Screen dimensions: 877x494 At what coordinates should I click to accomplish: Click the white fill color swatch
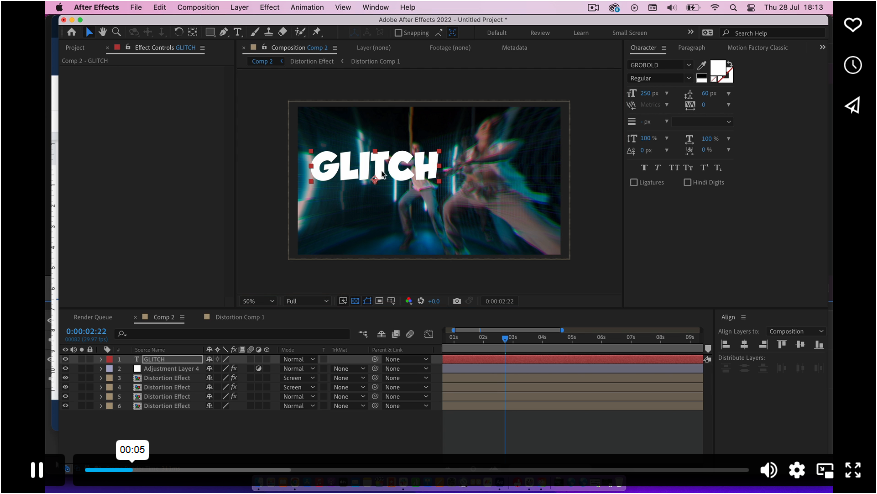pyautogui.click(x=718, y=68)
